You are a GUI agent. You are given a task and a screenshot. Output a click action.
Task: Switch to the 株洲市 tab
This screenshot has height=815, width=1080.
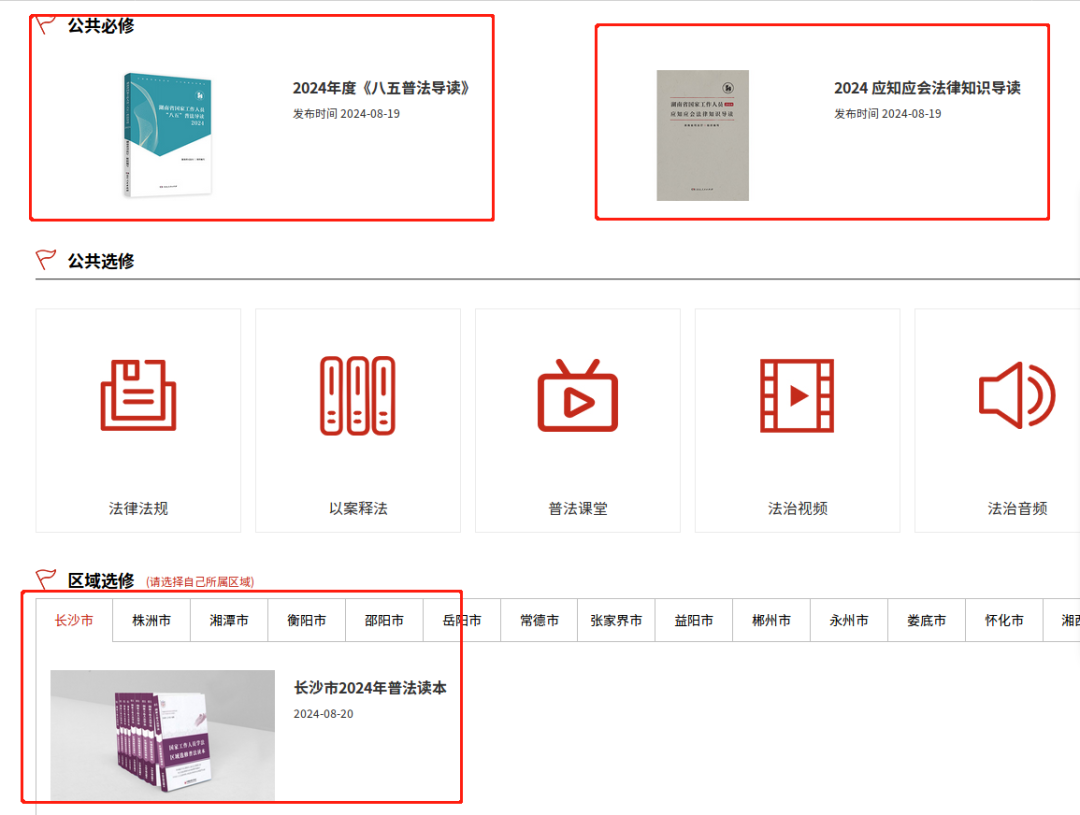pos(150,620)
